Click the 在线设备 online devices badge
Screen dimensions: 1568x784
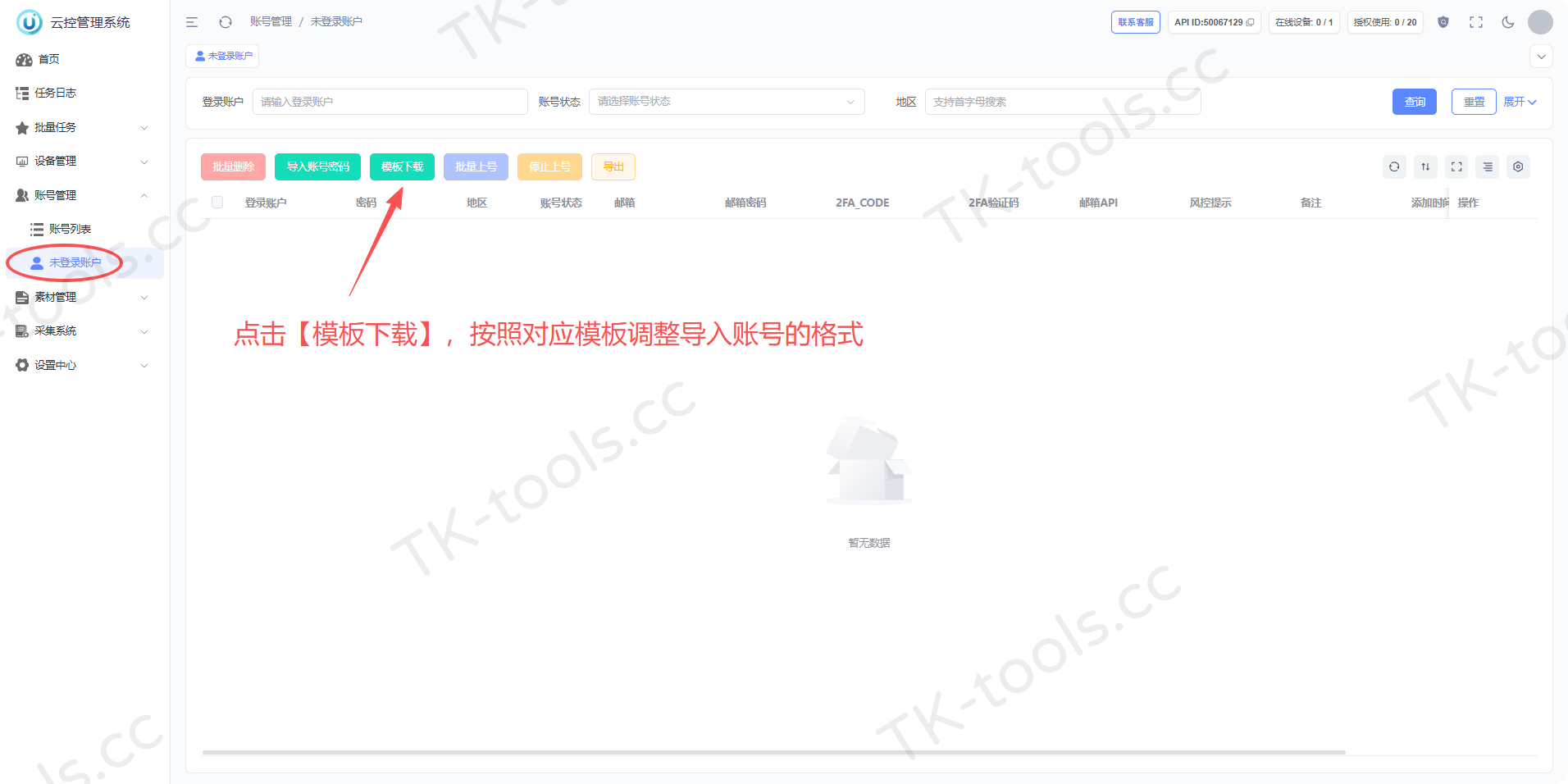point(1304,22)
